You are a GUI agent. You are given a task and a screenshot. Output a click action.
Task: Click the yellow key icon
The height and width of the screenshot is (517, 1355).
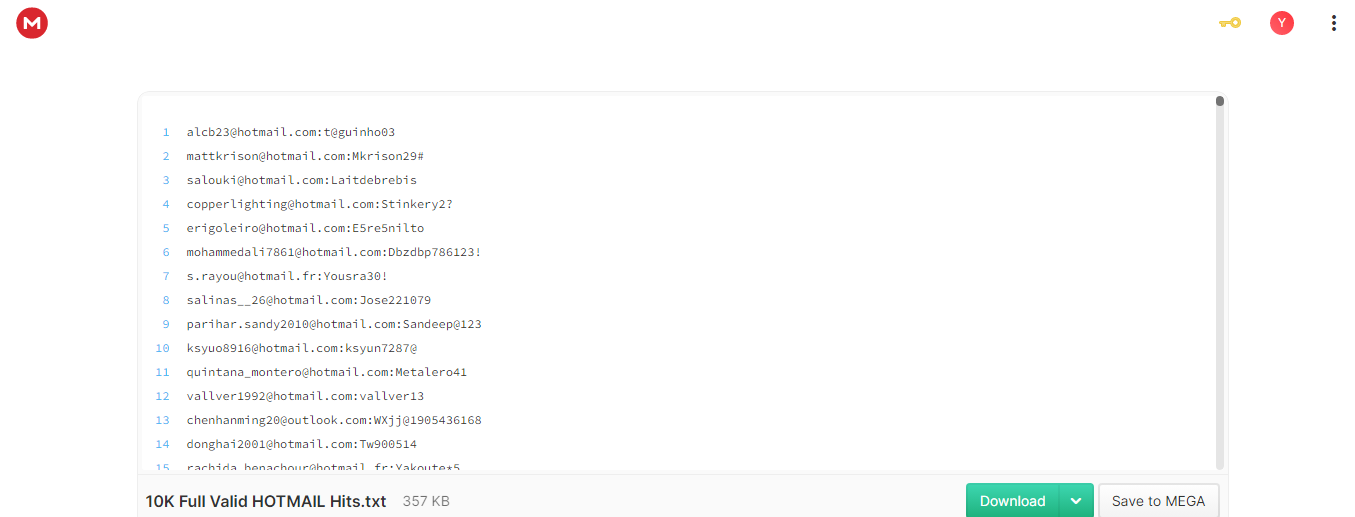tap(1229, 23)
